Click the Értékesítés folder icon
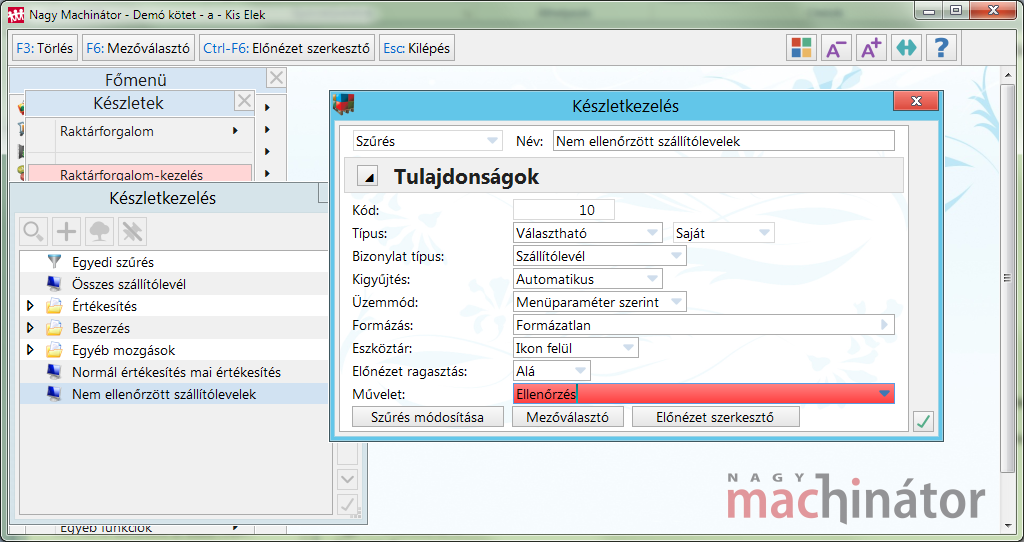This screenshot has height=542, width=1024. [x=54, y=306]
